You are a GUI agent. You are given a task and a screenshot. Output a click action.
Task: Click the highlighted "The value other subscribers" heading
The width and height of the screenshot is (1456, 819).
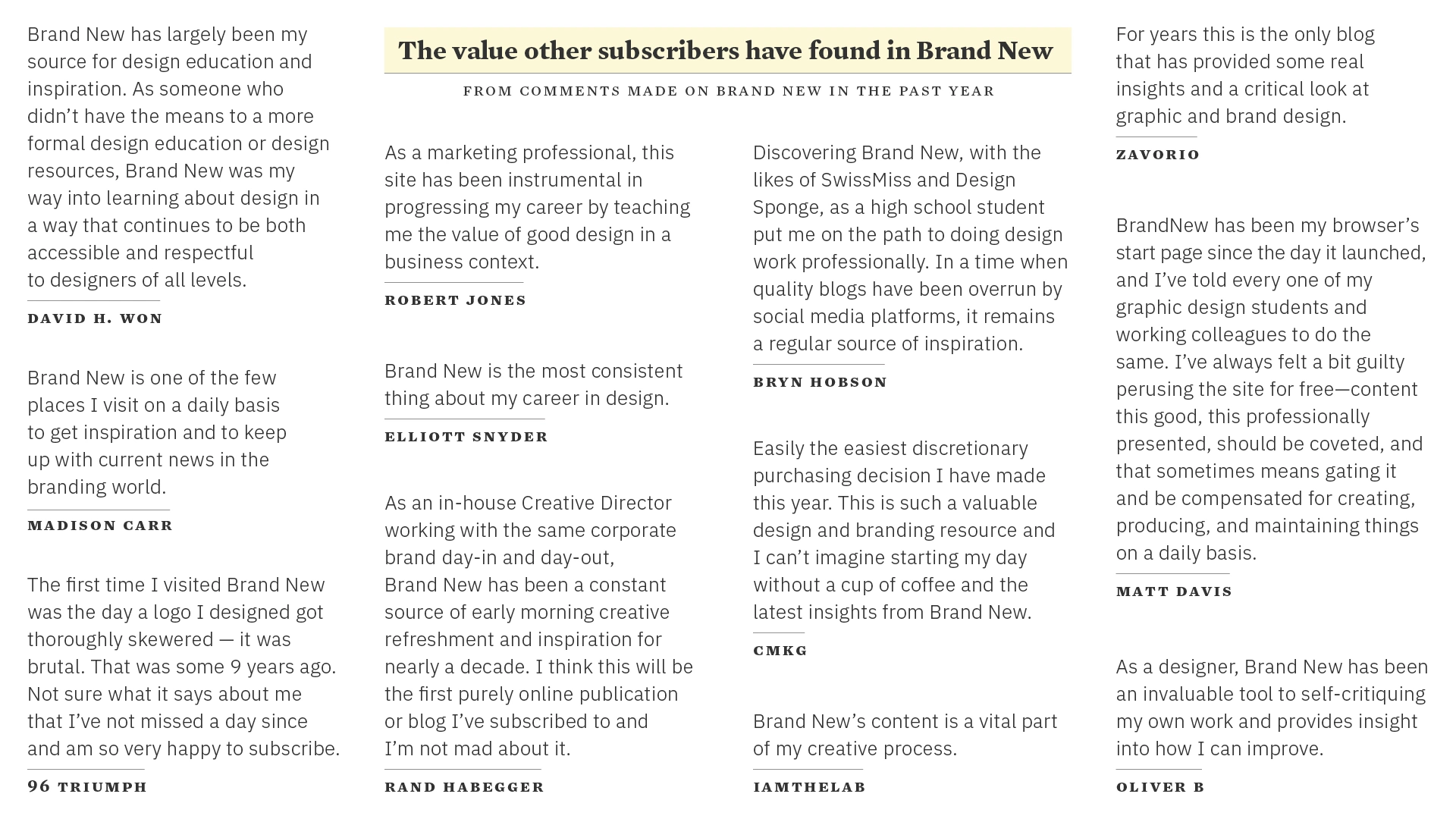click(726, 51)
